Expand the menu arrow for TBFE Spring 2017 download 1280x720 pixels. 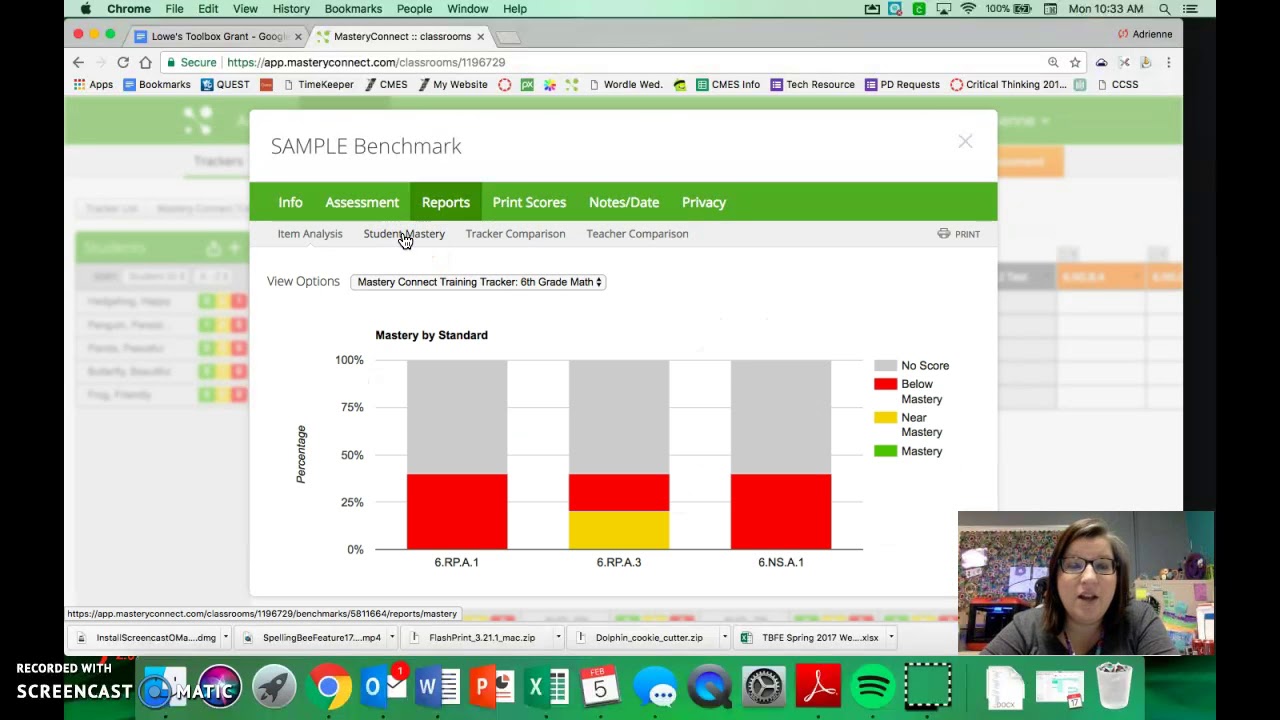point(890,637)
